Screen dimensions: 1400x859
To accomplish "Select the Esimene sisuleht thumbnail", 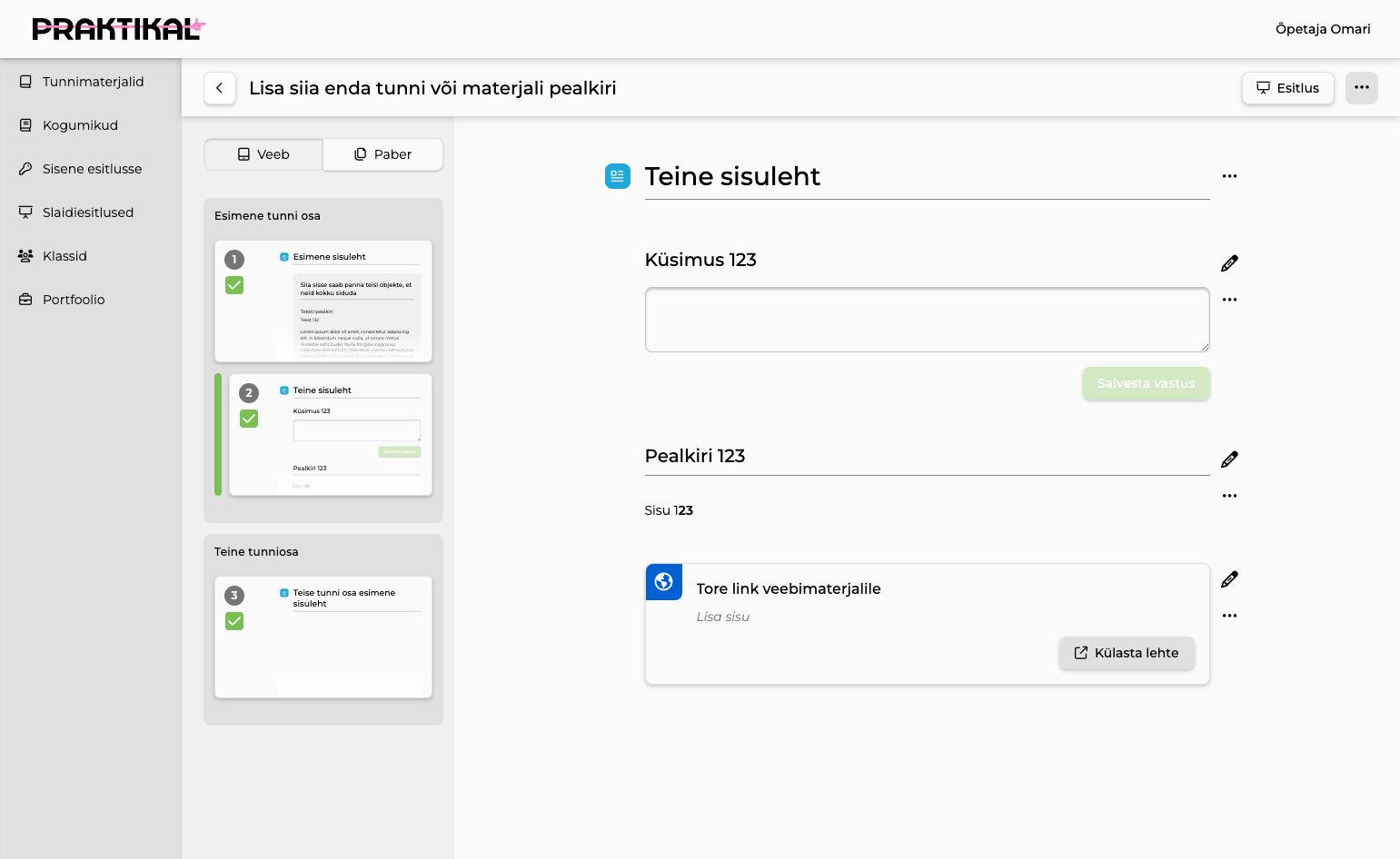I will click(323, 301).
